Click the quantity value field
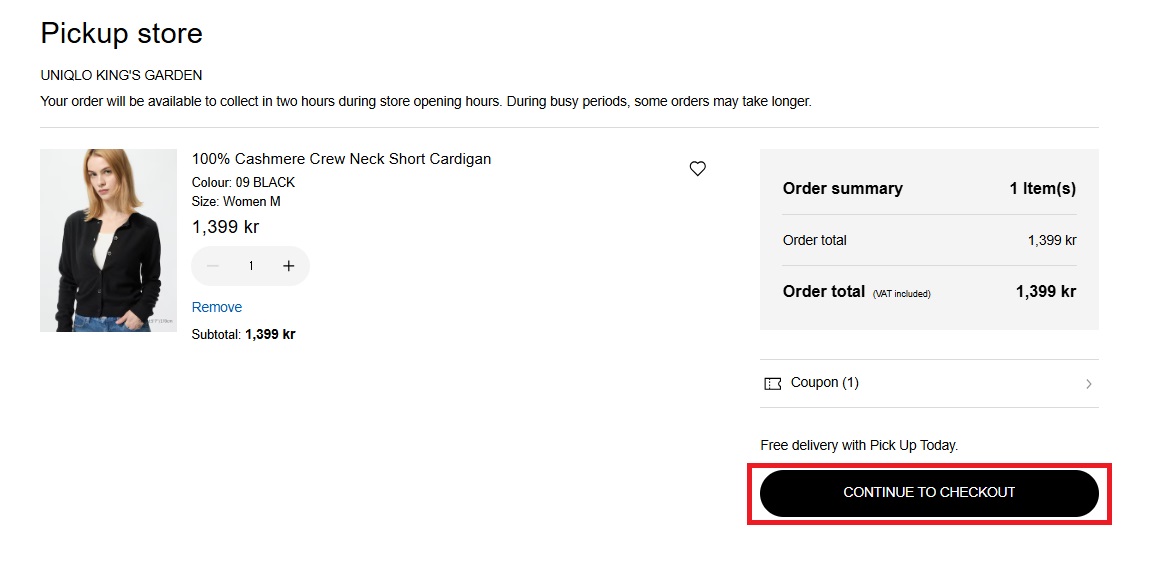Image resolution: width=1168 pixels, height=567 pixels. tap(251, 266)
